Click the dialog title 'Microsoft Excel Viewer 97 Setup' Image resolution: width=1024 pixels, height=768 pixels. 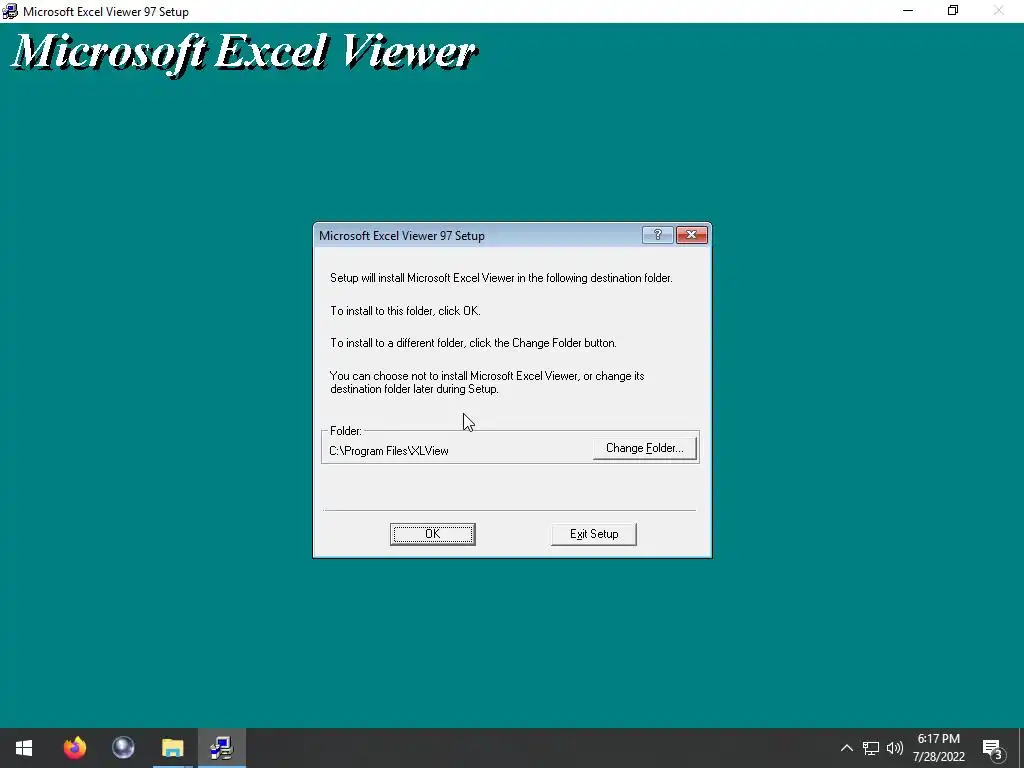(x=402, y=236)
